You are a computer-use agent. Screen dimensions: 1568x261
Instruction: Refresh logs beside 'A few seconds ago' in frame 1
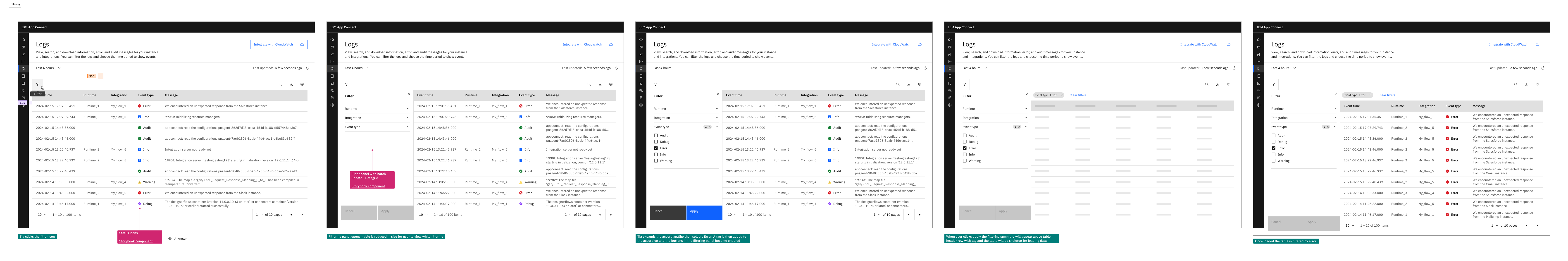click(x=307, y=68)
